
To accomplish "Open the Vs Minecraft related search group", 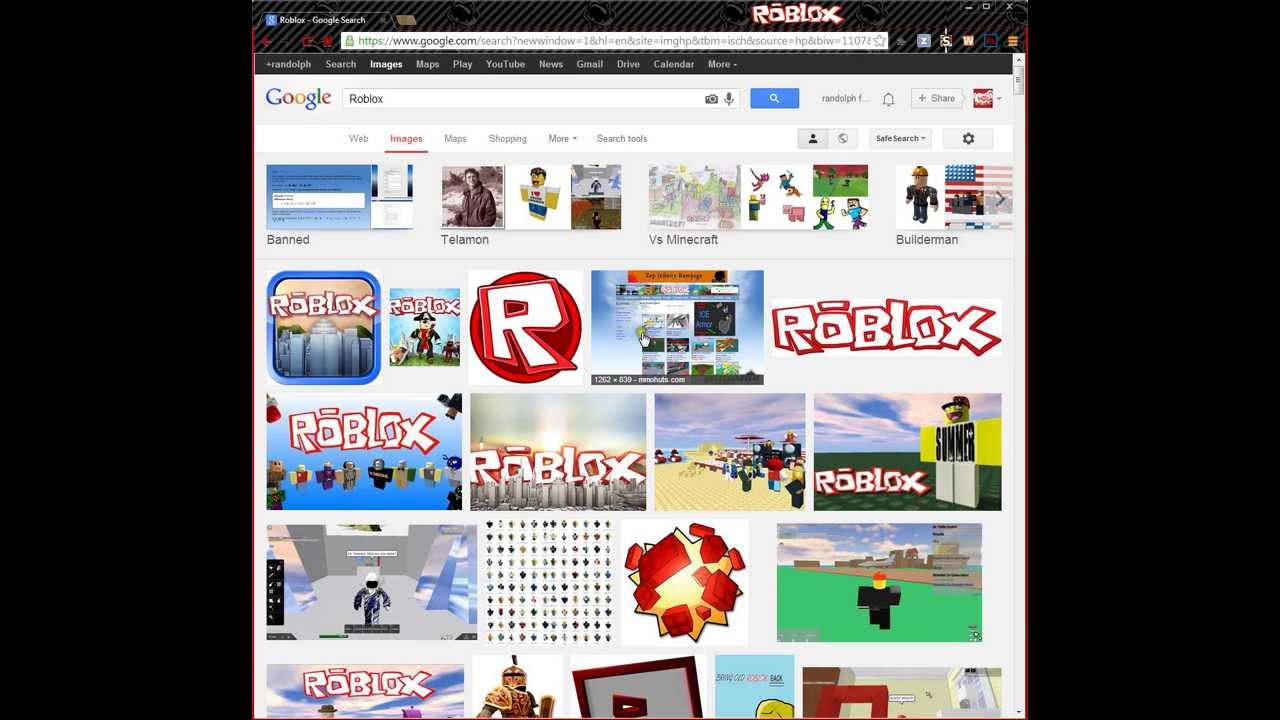I will tap(758, 205).
